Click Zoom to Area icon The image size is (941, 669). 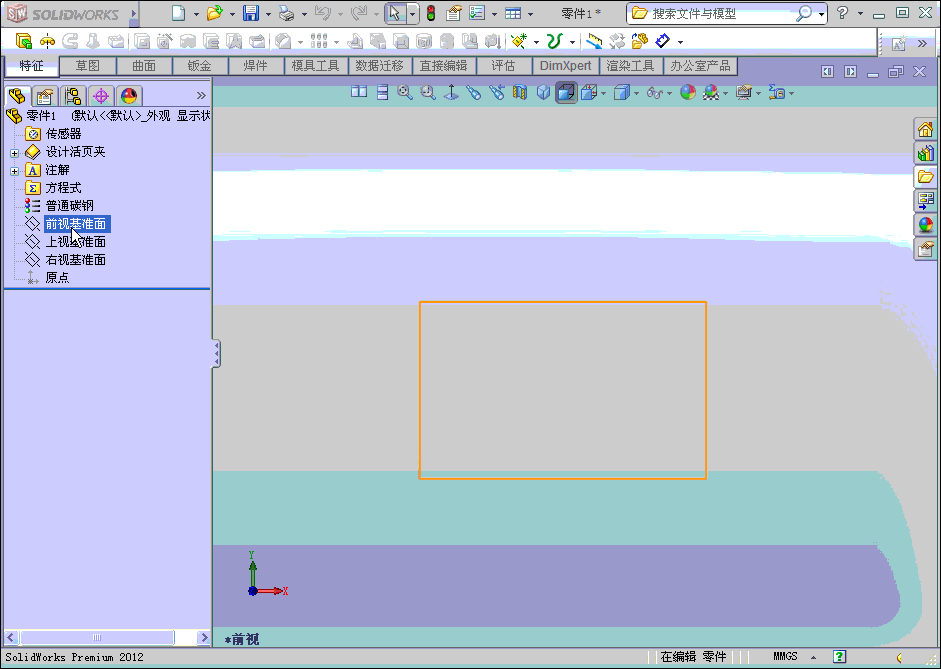click(428, 92)
